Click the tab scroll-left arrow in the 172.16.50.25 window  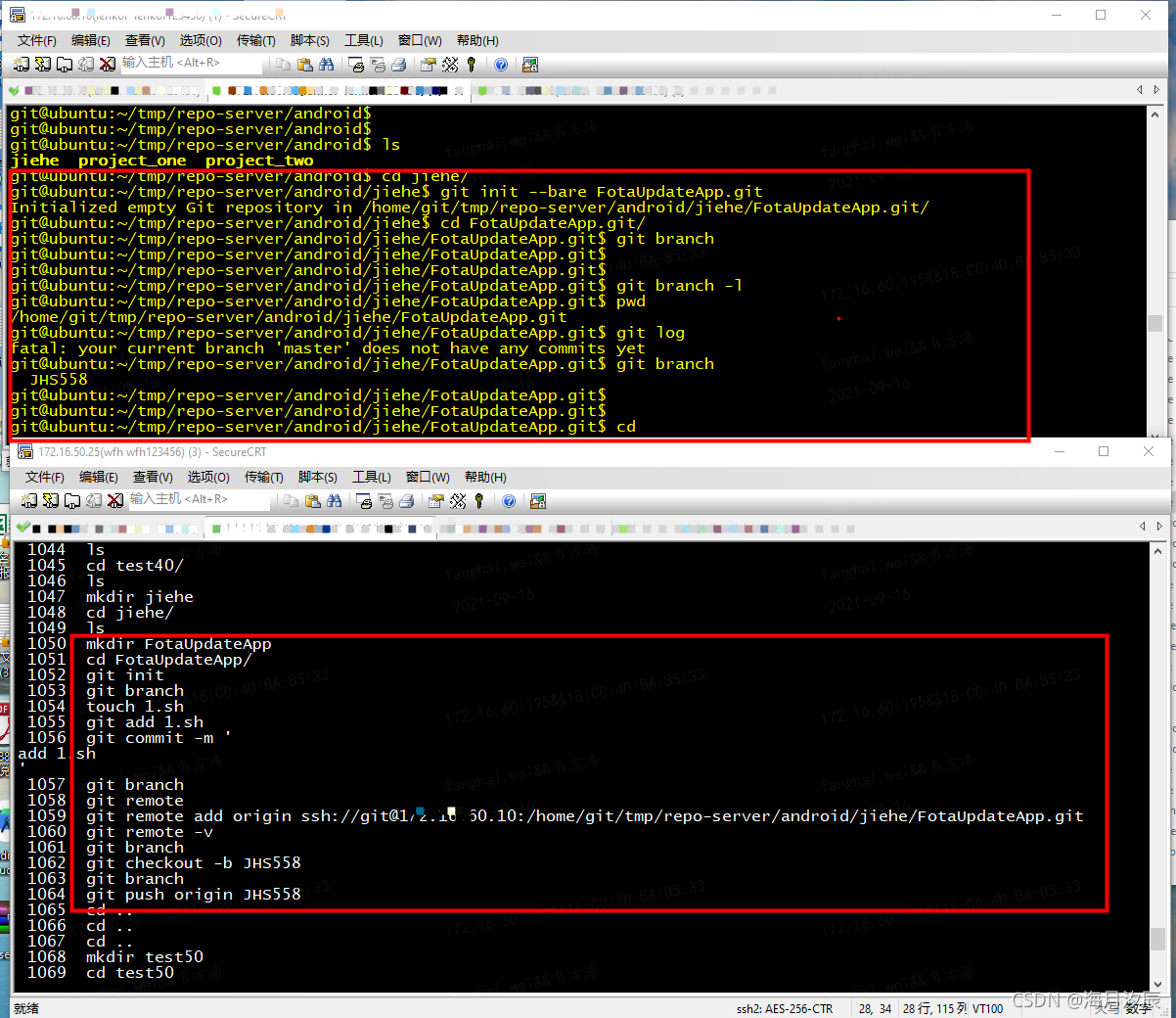1142,527
